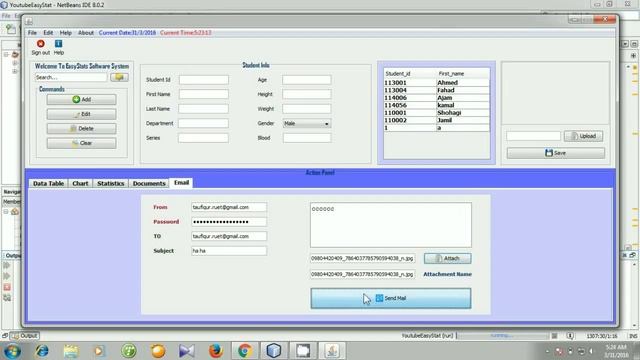The image size is (640, 360).
Task: Click the From email field
Action: click(229, 207)
